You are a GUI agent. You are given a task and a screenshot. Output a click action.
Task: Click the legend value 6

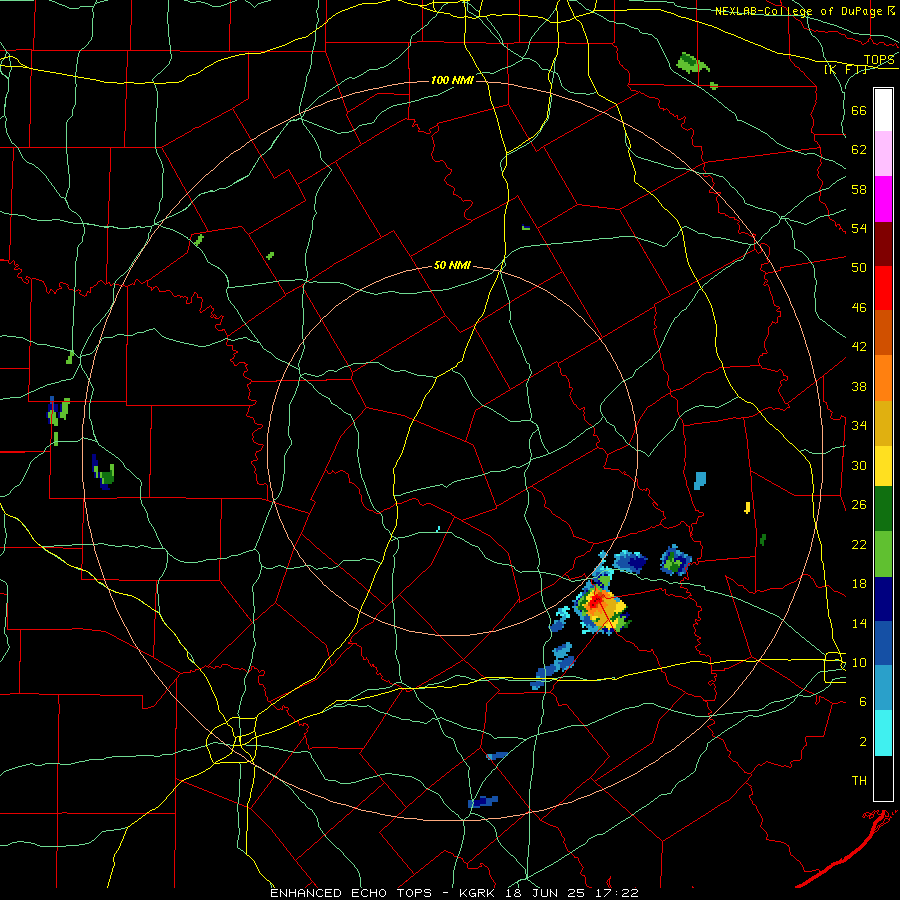(x=863, y=701)
